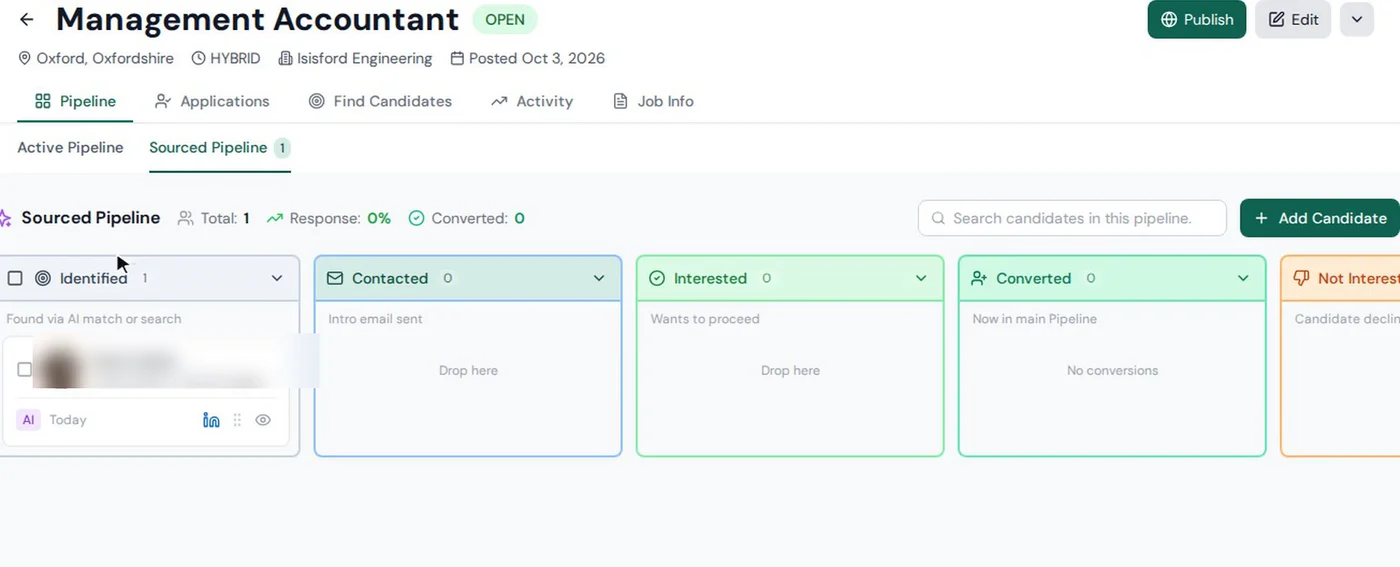Click the Isisford Engineering text
Screen dimensions: 1400x567
pyautogui.click(x=365, y=59)
